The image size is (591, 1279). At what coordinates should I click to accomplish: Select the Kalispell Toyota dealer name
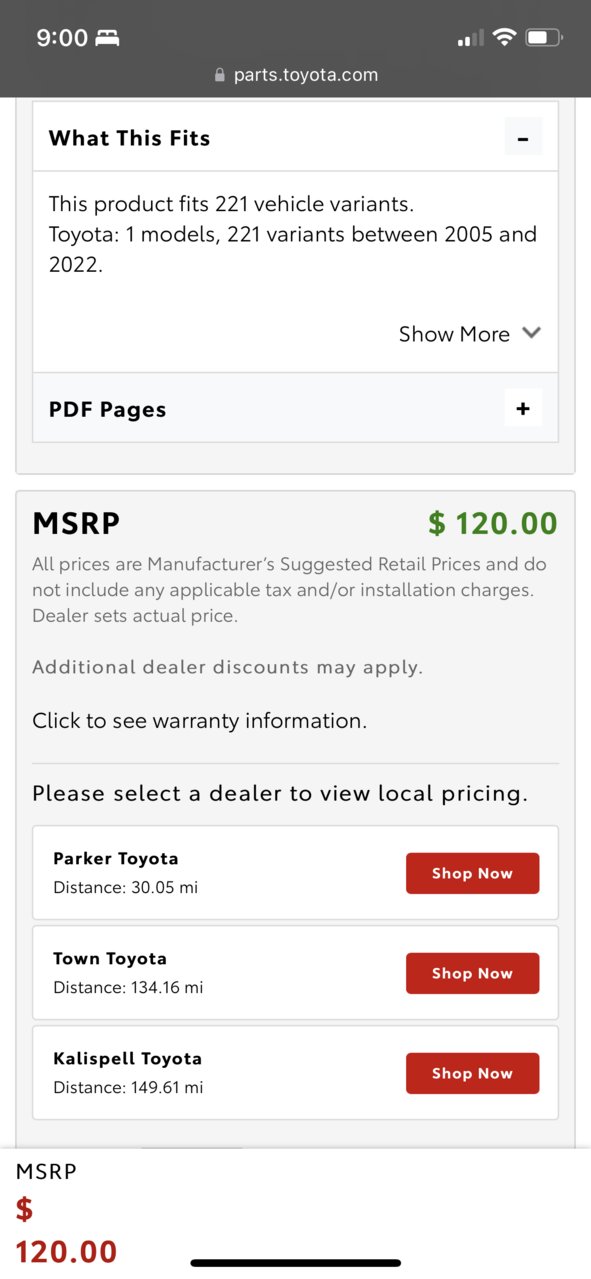click(127, 1058)
